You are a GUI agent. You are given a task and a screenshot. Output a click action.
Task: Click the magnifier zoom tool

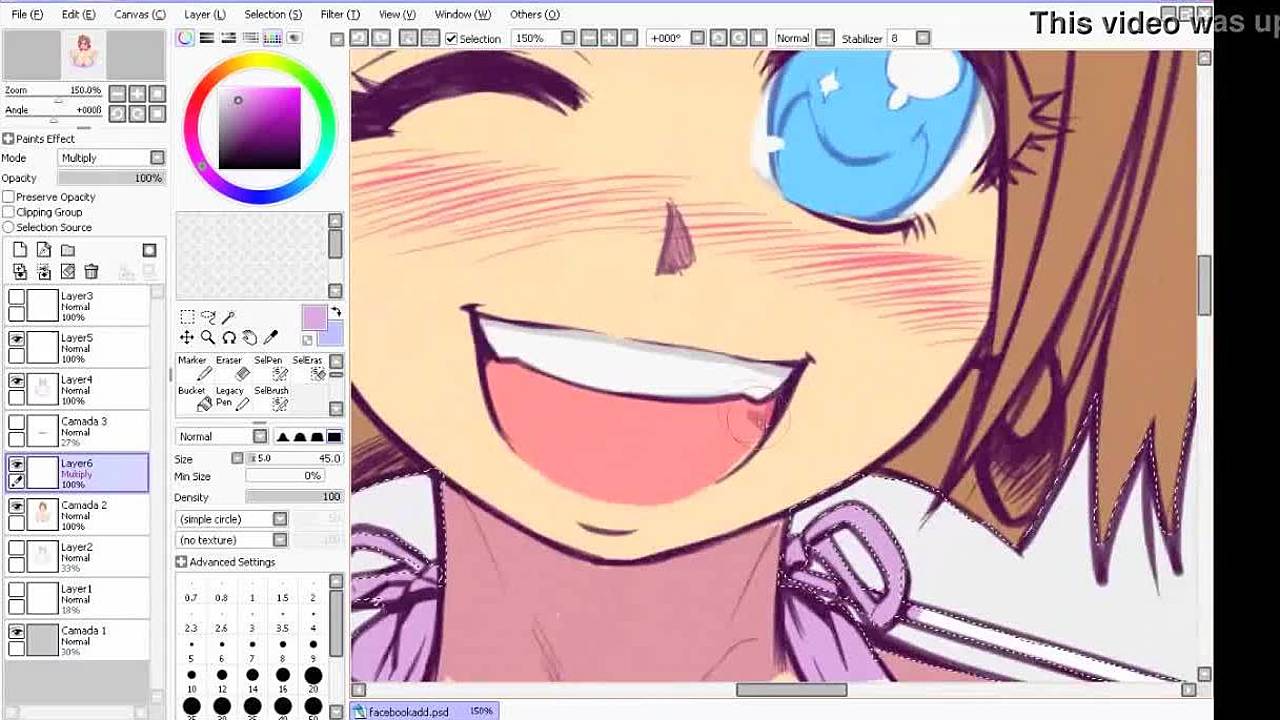point(207,338)
